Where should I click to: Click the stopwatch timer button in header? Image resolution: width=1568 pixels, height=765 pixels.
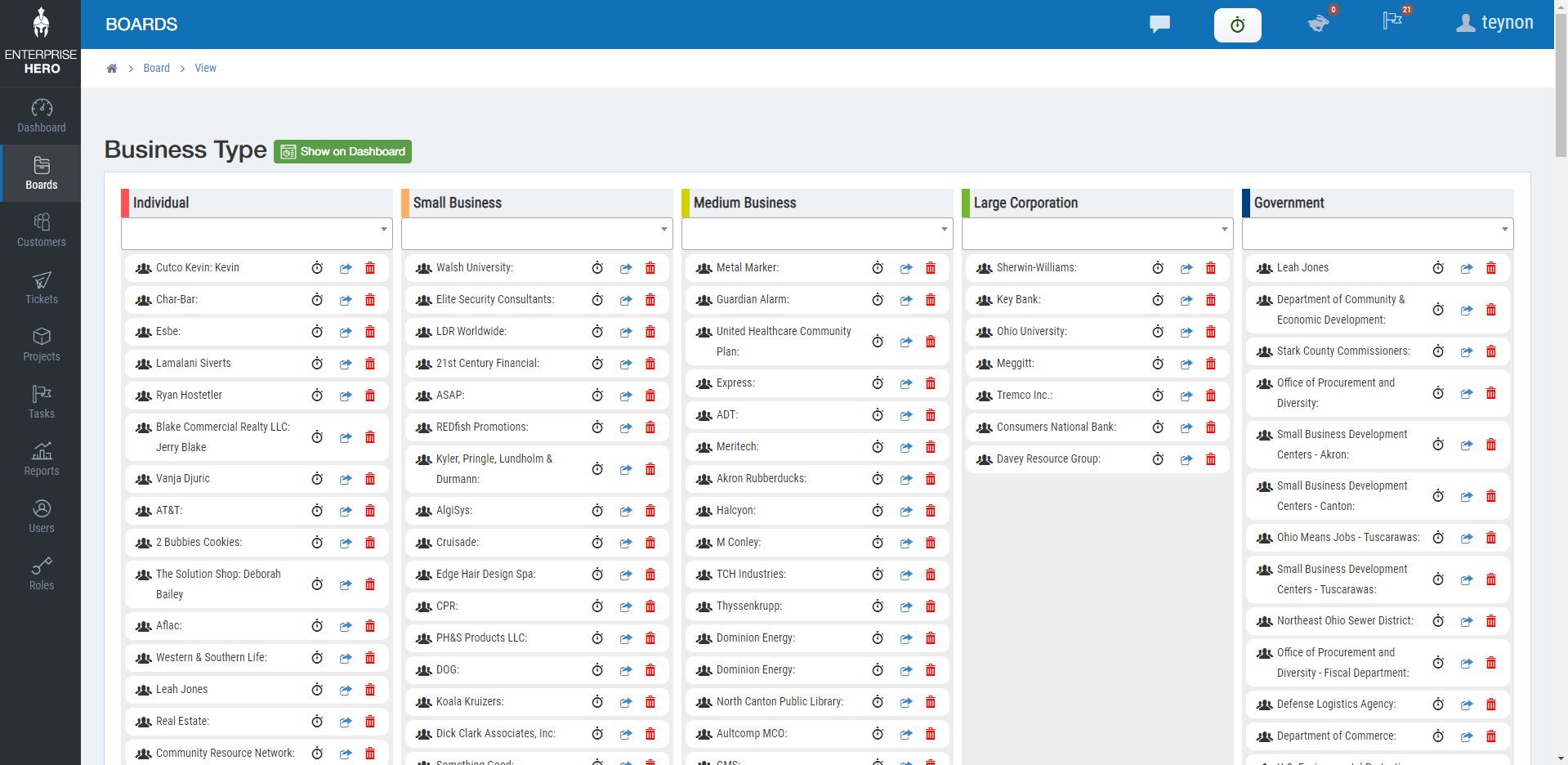click(1237, 25)
